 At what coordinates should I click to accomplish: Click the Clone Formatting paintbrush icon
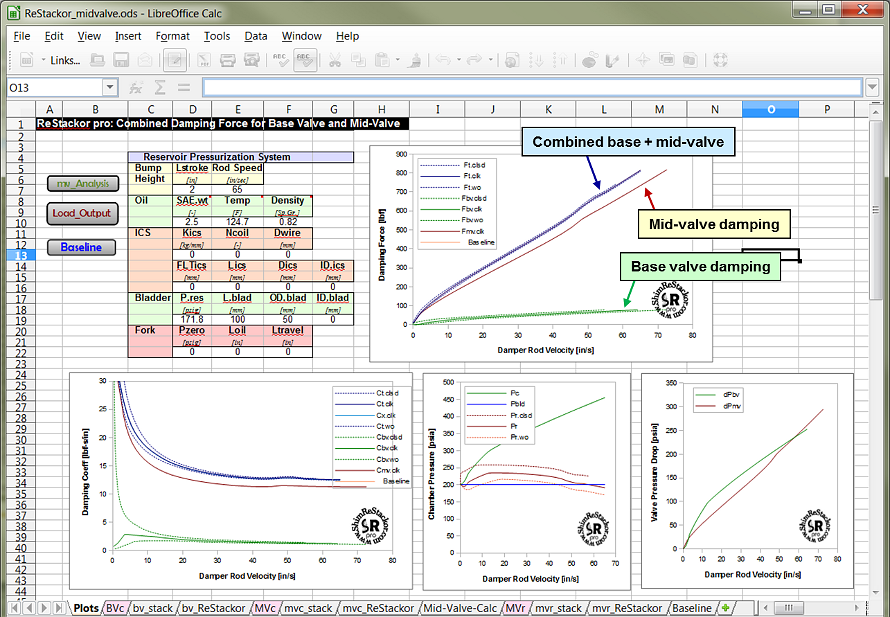click(415, 60)
